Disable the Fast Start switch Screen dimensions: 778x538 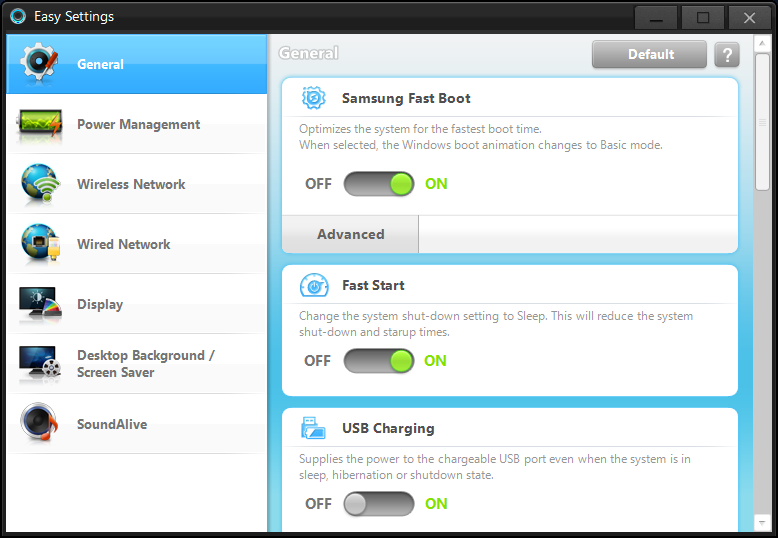(x=378, y=361)
